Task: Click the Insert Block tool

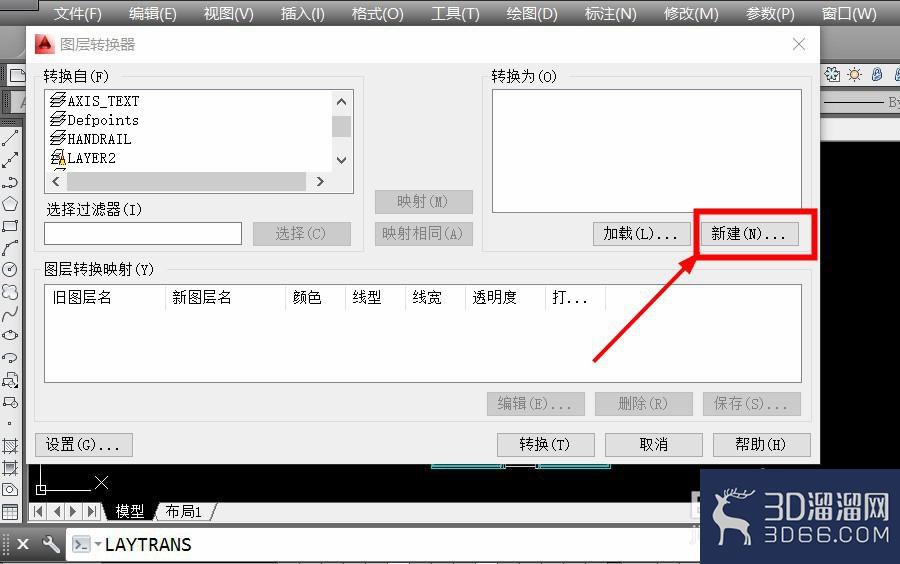Action: (x=10, y=380)
